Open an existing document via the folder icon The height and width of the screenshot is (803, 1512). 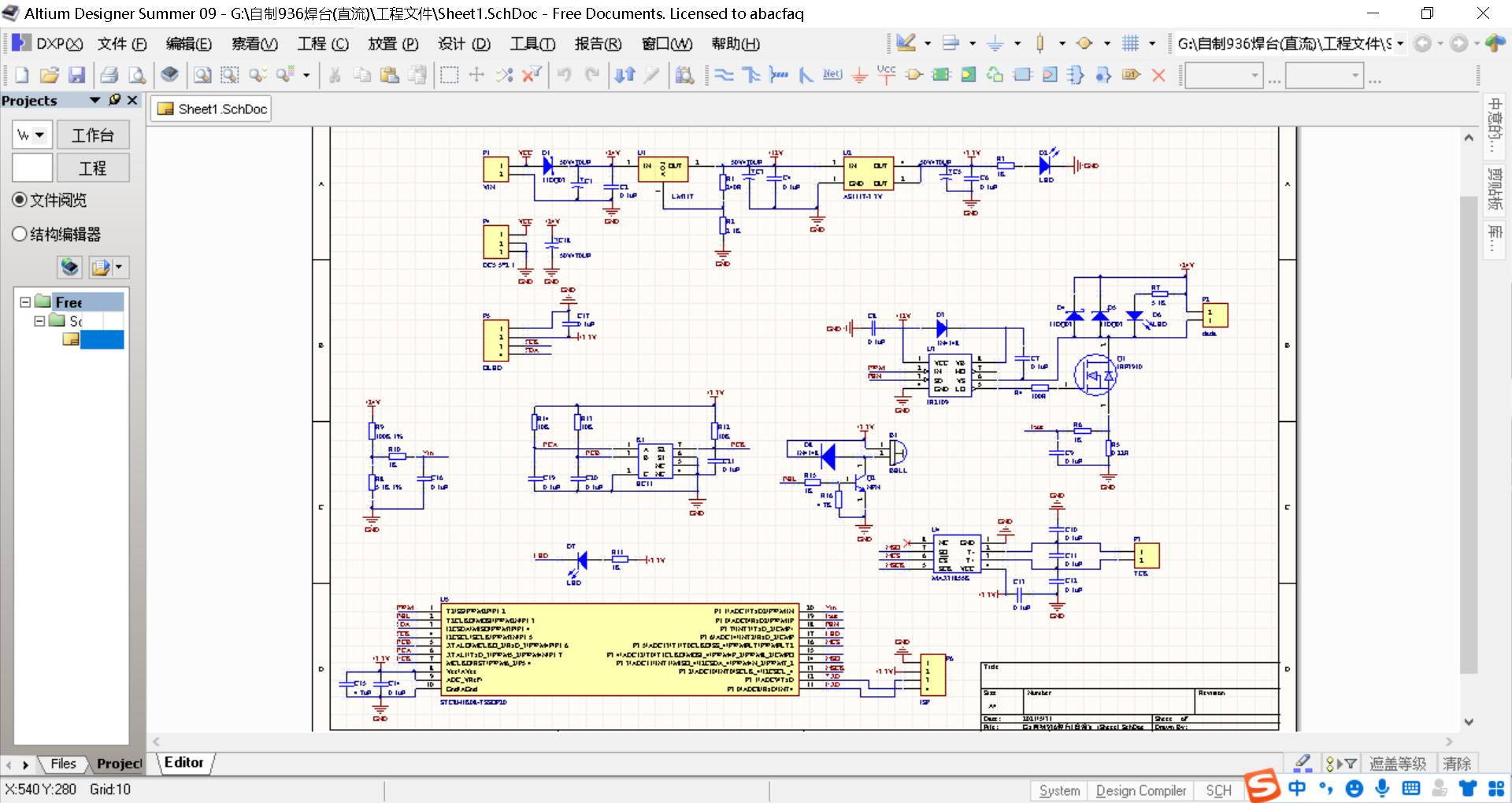[x=49, y=75]
